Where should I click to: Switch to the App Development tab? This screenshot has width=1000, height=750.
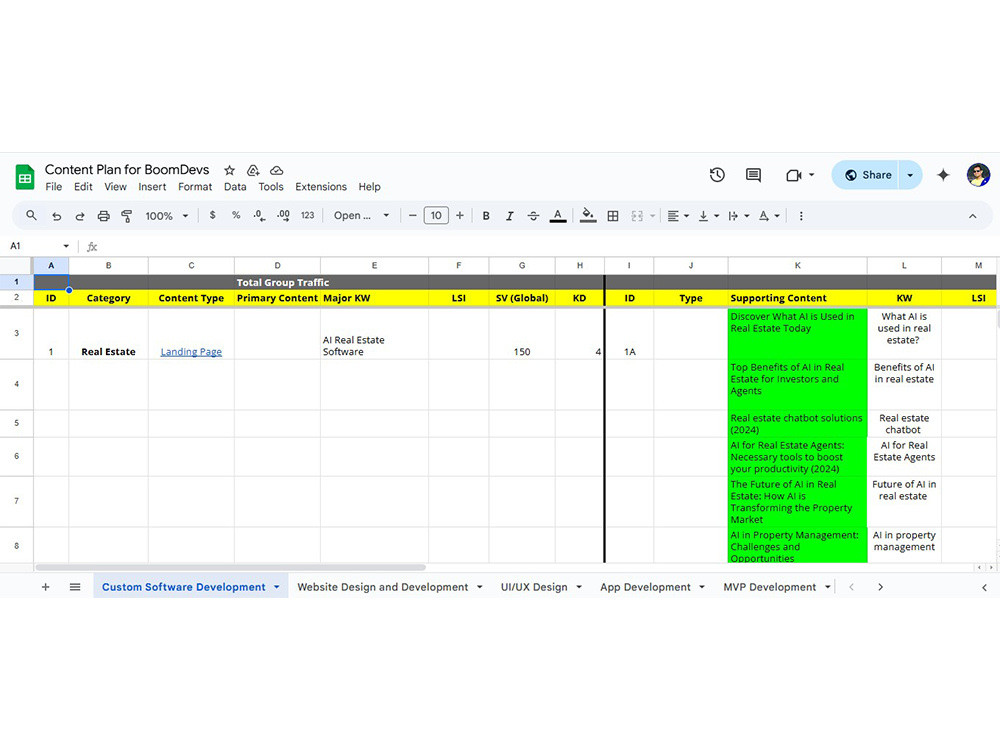tap(645, 587)
